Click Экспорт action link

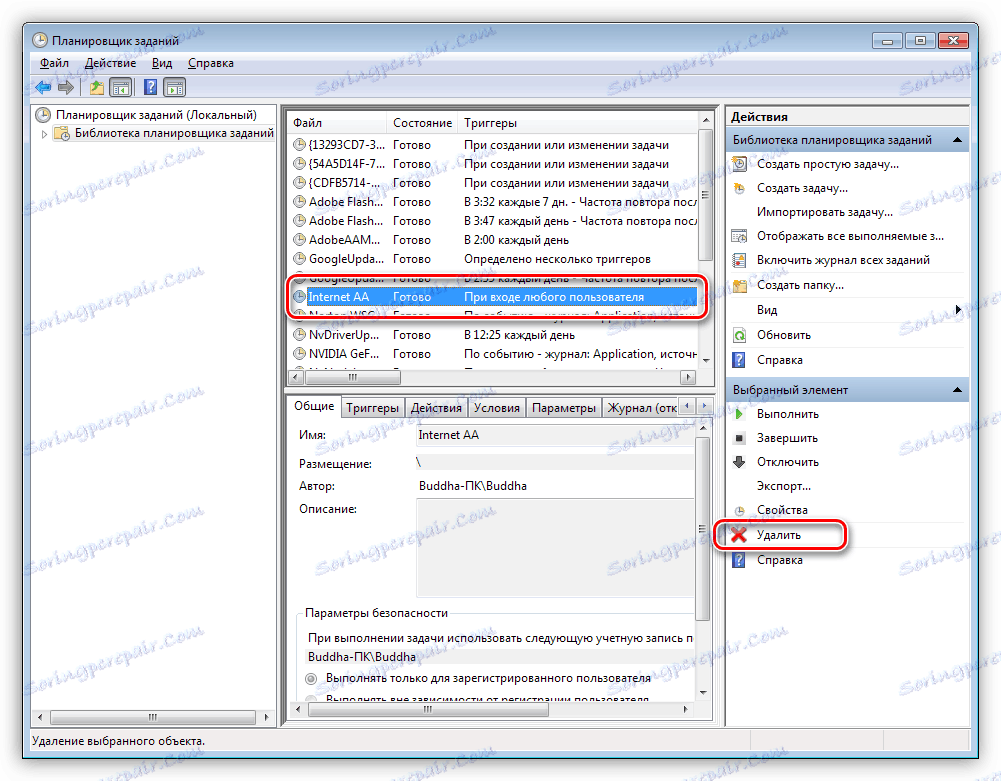click(784, 487)
